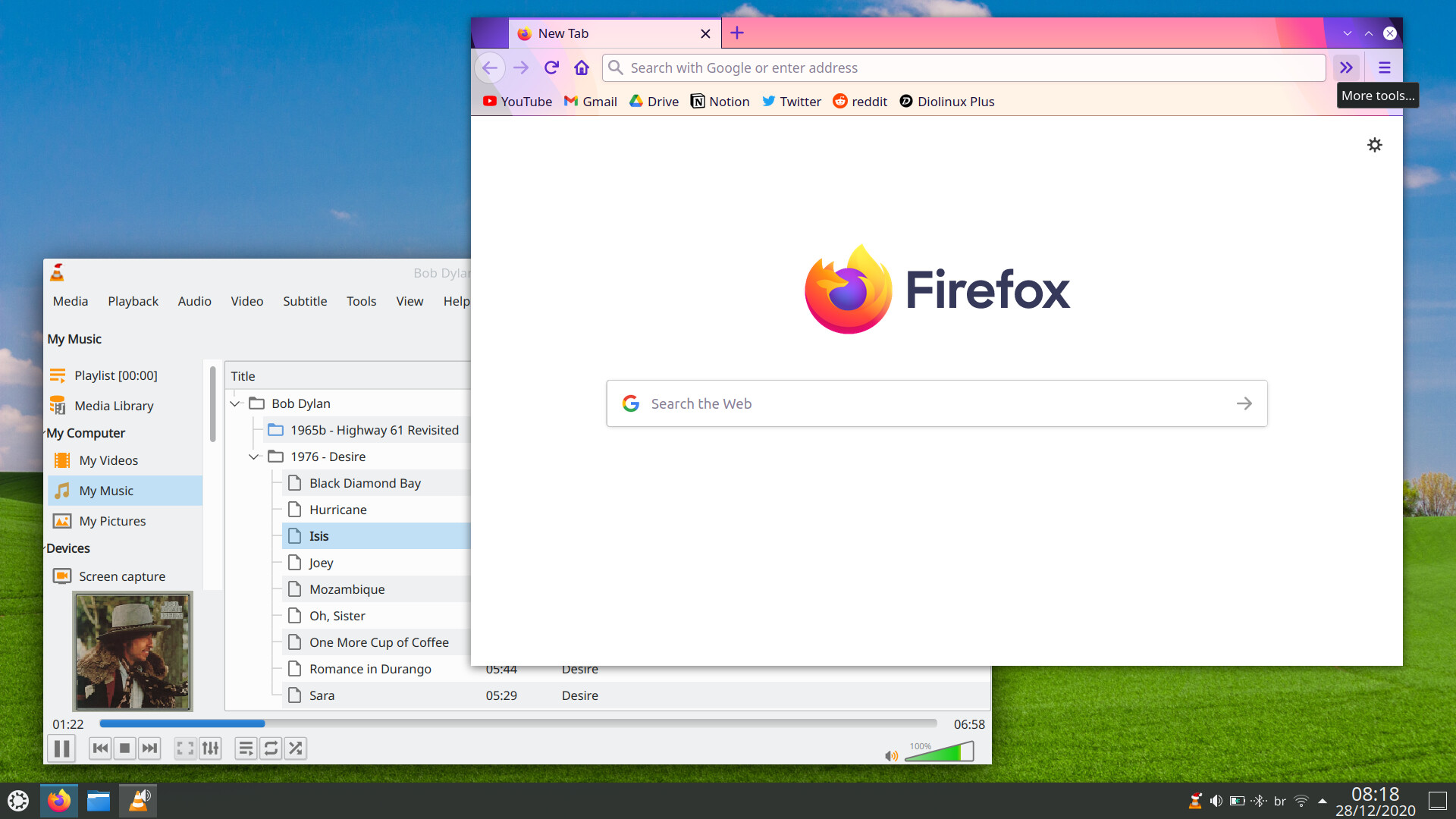Open the Tools menu in VLC
This screenshot has height=819, width=1456.
pos(361,301)
